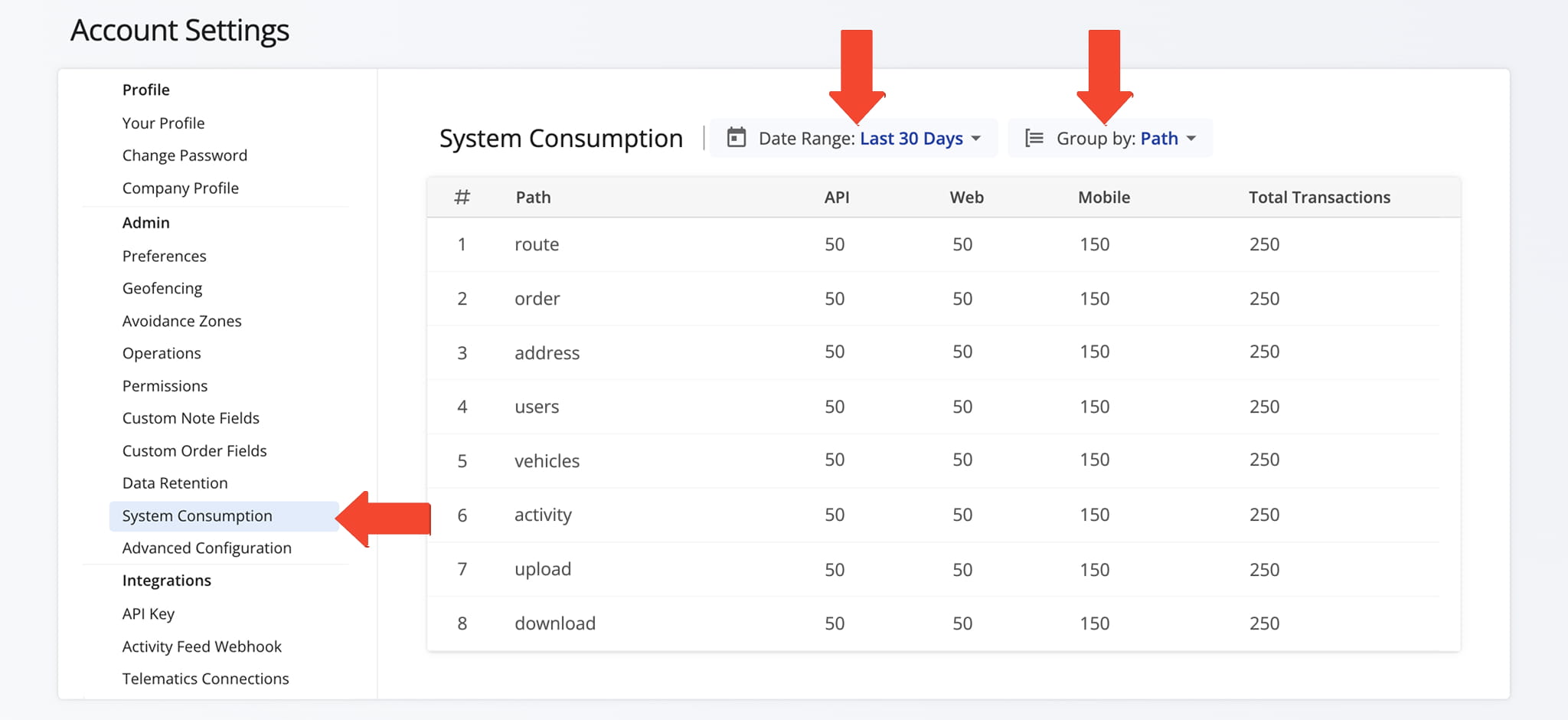This screenshot has height=720, width=1568.
Task: Open Avoidance Zones settings
Action: 181,321
